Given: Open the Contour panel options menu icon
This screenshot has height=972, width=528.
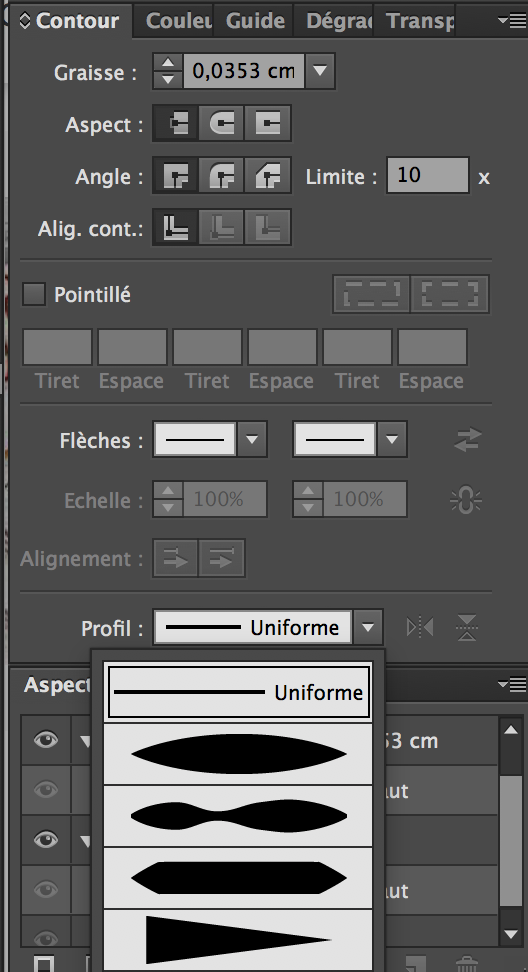Looking at the screenshot, I should (x=512, y=20).
